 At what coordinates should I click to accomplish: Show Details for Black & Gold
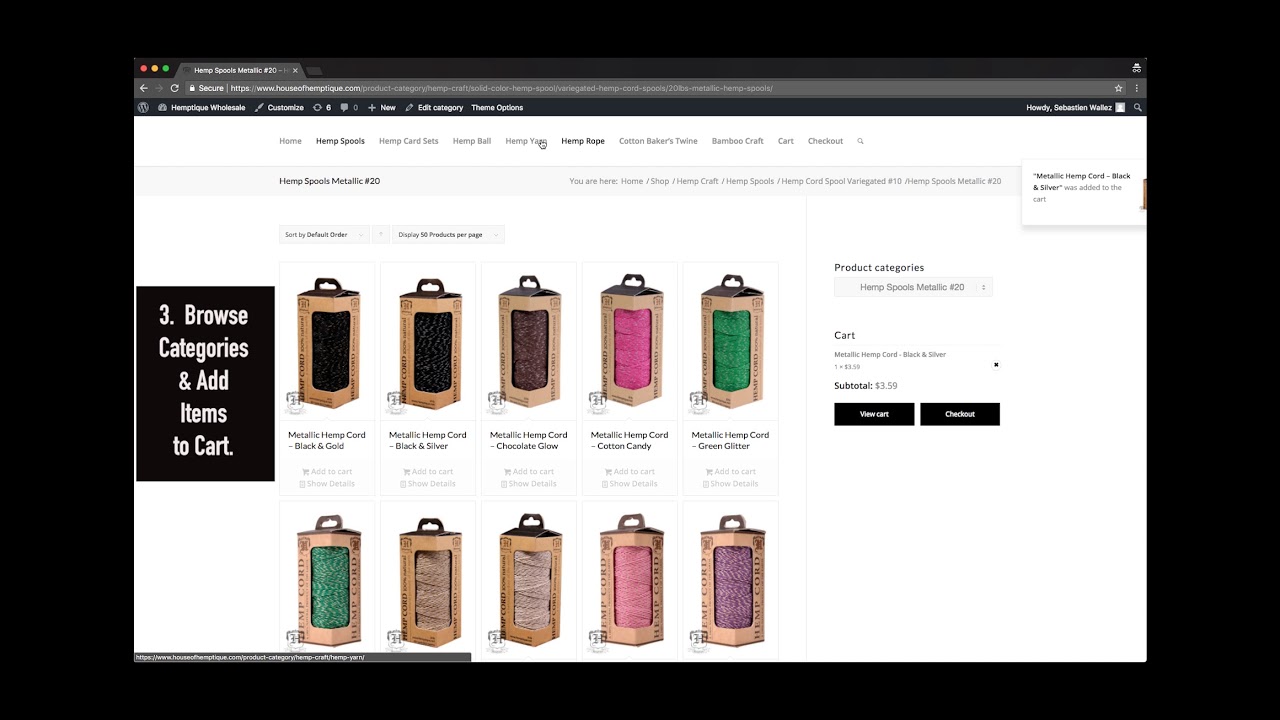click(x=327, y=484)
